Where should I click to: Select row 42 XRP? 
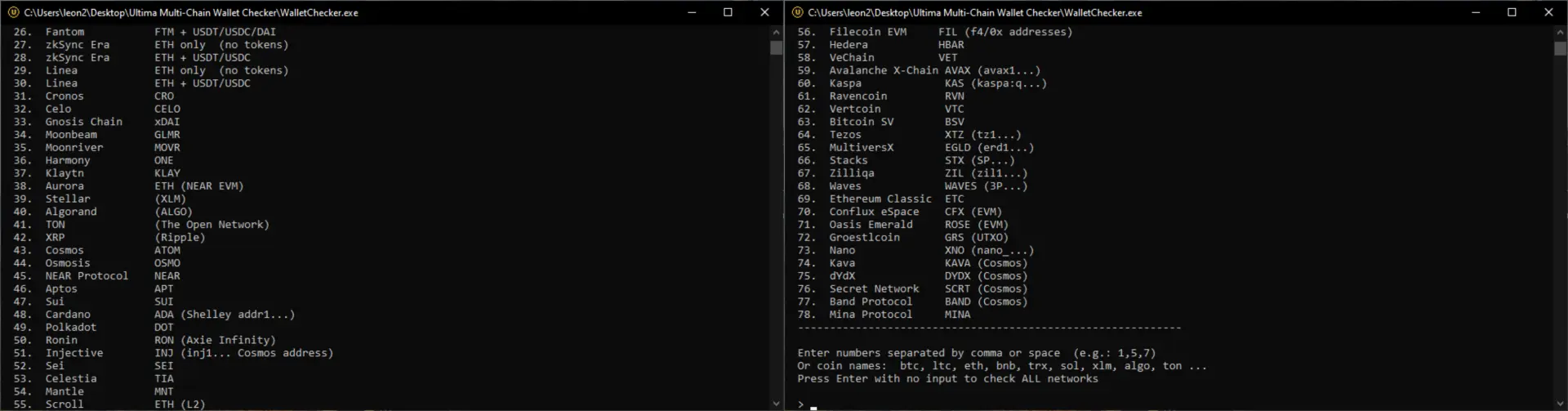click(109, 237)
